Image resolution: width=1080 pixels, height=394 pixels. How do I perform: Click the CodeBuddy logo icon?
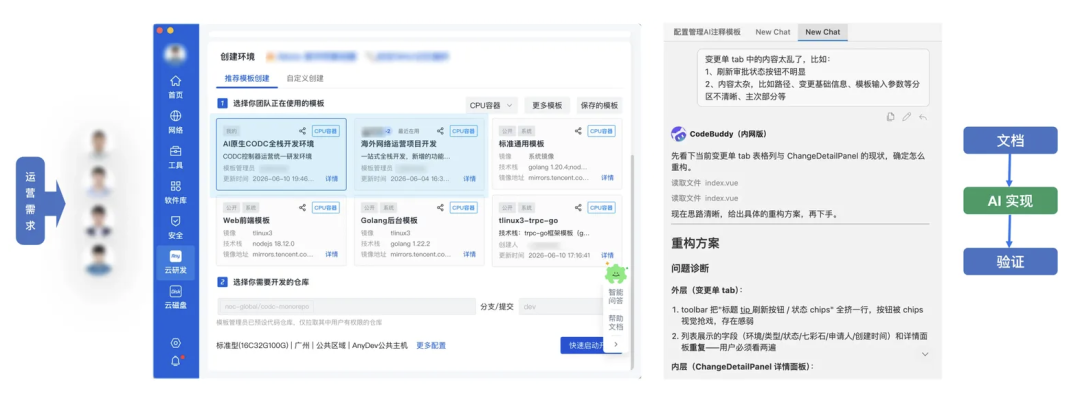click(x=678, y=134)
